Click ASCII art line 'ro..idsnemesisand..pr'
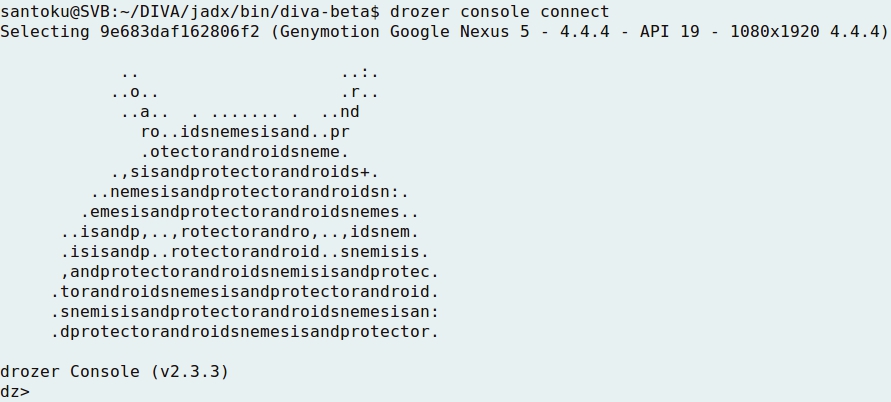Viewport: 891px width, 402px height. (245, 131)
